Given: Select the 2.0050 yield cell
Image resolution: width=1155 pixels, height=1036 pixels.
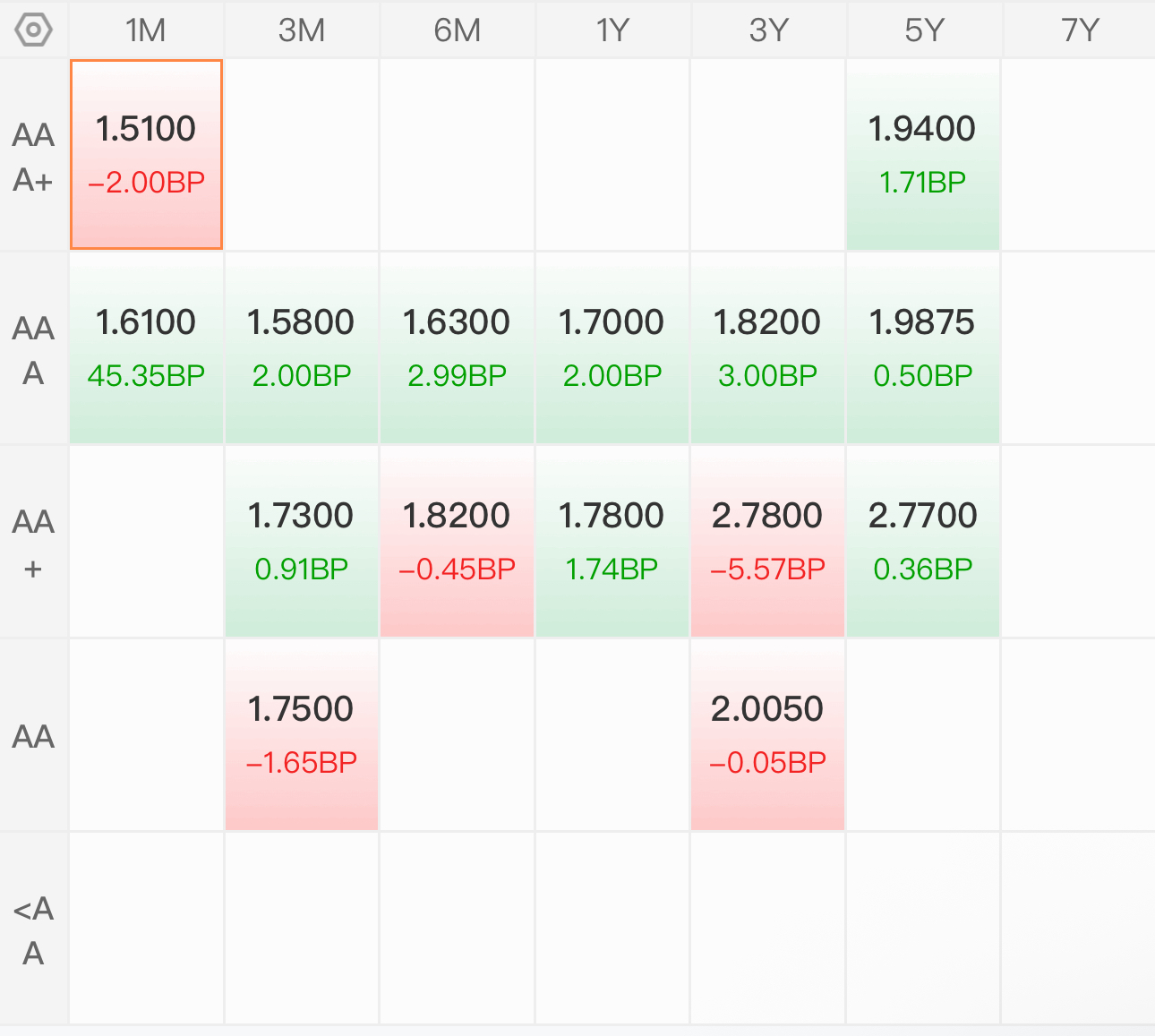Looking at the screenshot, I should pyautogui.click(x=767, y=735).
